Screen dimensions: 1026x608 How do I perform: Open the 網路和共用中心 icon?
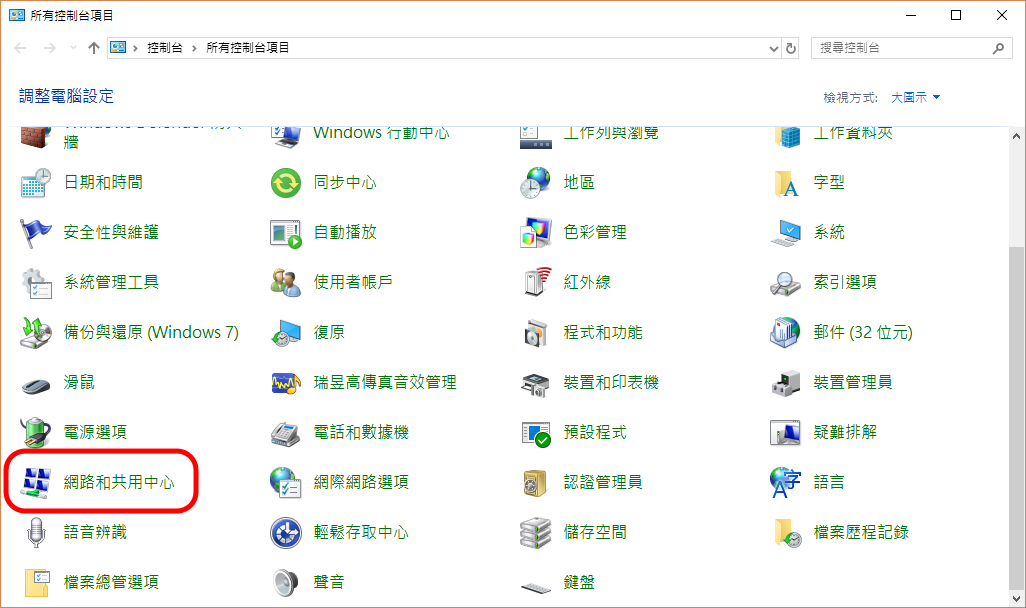coord(36,482)
